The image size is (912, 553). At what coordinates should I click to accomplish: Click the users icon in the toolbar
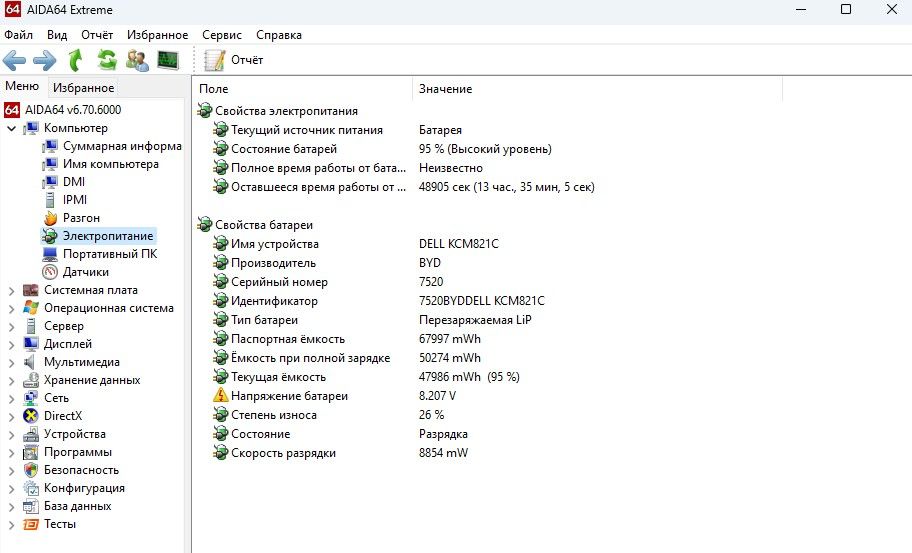(x=137, y=60)
